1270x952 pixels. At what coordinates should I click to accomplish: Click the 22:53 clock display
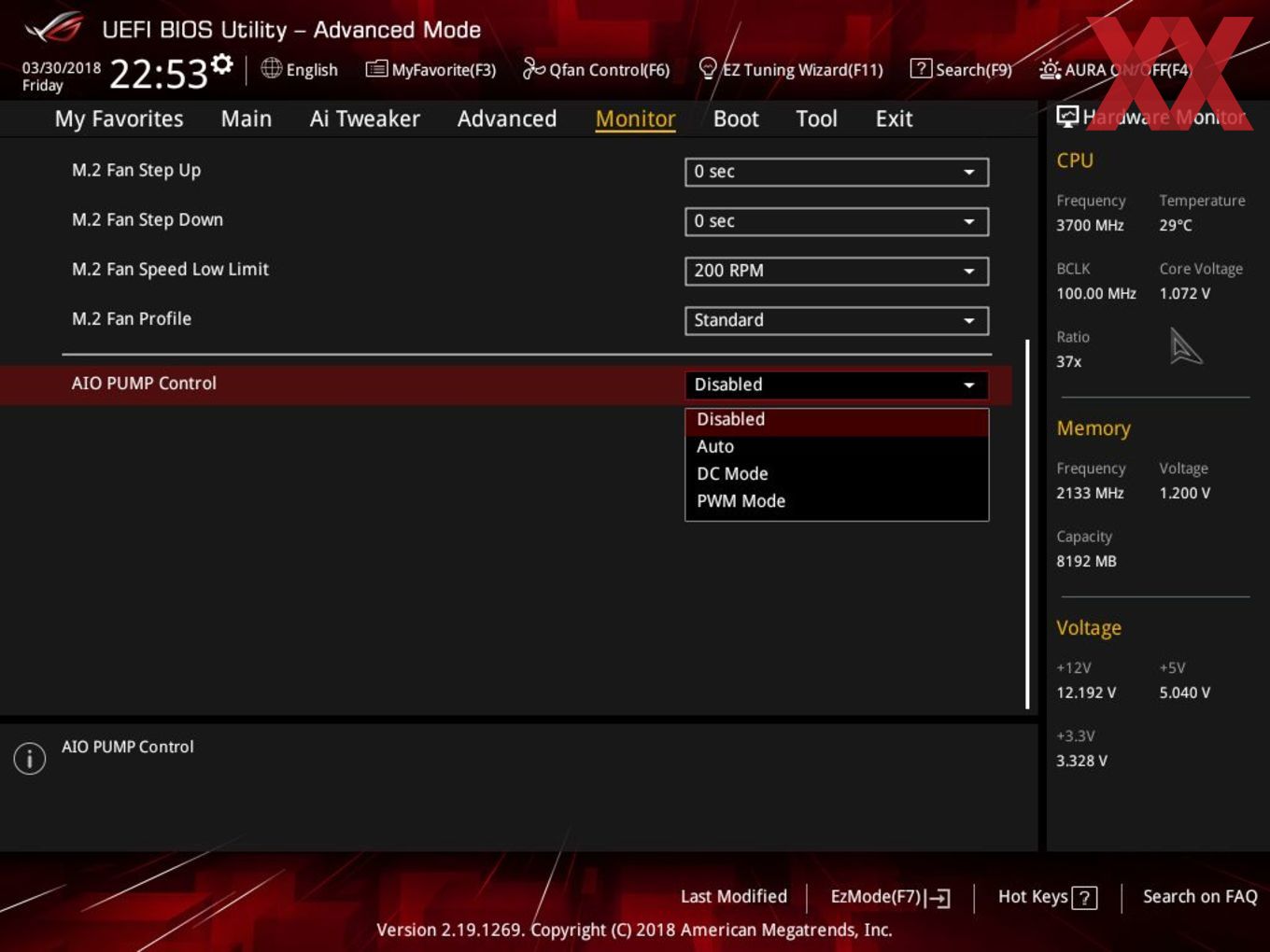(159, 75)
